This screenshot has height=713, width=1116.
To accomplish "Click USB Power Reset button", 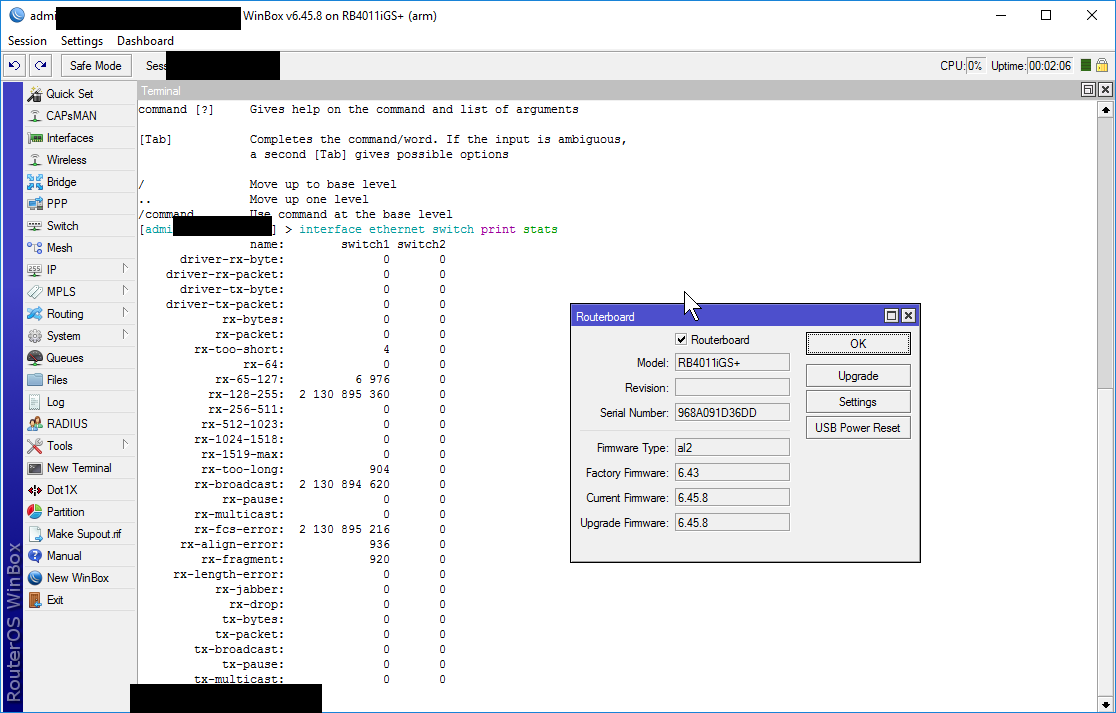I will [x=858, y=428].
